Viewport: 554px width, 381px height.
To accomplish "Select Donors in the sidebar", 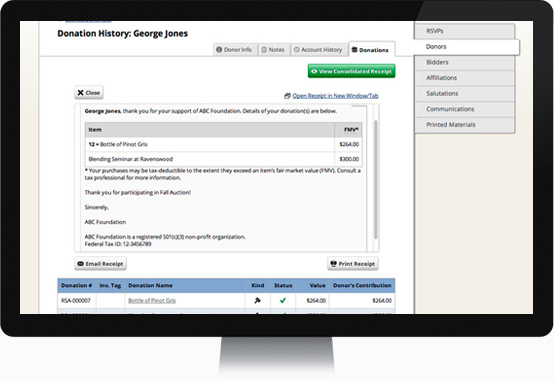I will coord(467,47).
